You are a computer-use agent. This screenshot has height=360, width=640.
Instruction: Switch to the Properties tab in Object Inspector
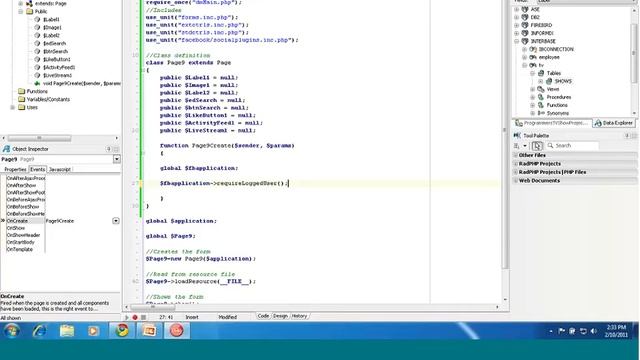click(15, 169)
